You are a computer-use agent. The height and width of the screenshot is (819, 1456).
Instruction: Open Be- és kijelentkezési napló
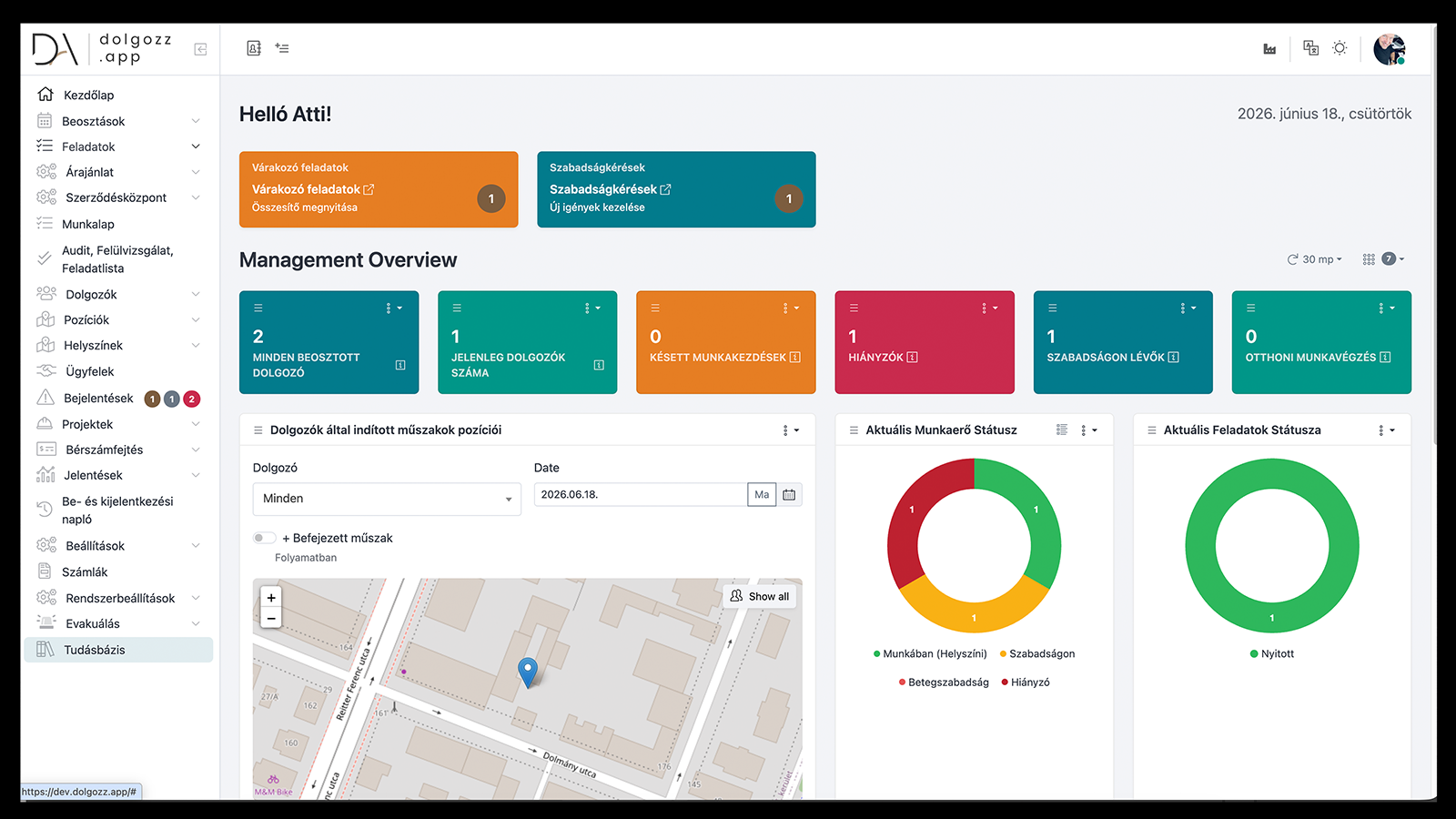(118, 511)
